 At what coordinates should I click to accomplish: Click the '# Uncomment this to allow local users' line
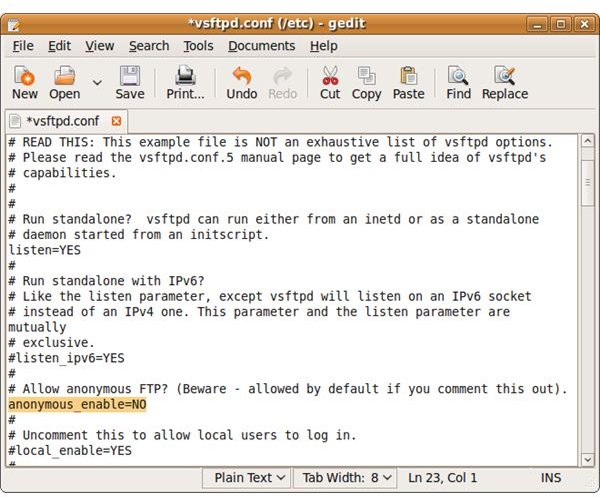[x=182, y=435]
